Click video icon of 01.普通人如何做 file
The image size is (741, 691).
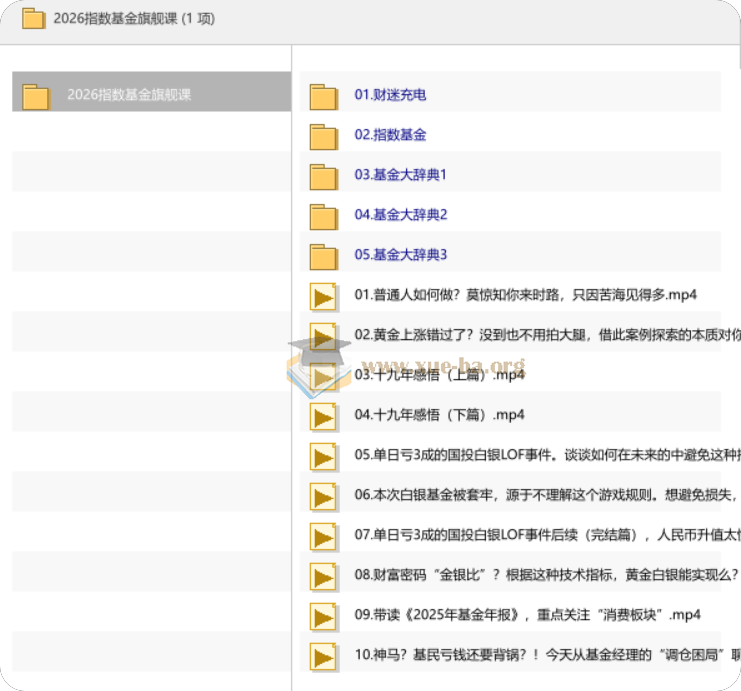(x=324, y=297)
